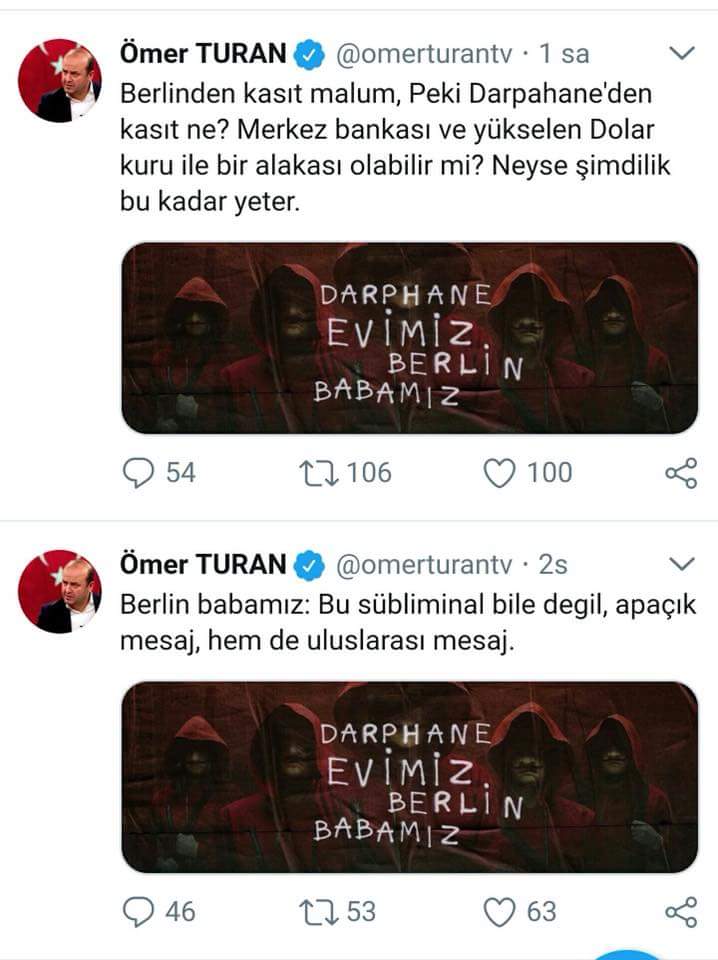Open Ömer TURAN's avatar on first tweet
This screenshot has width=718, height=960.
click(x=60, y=80)
